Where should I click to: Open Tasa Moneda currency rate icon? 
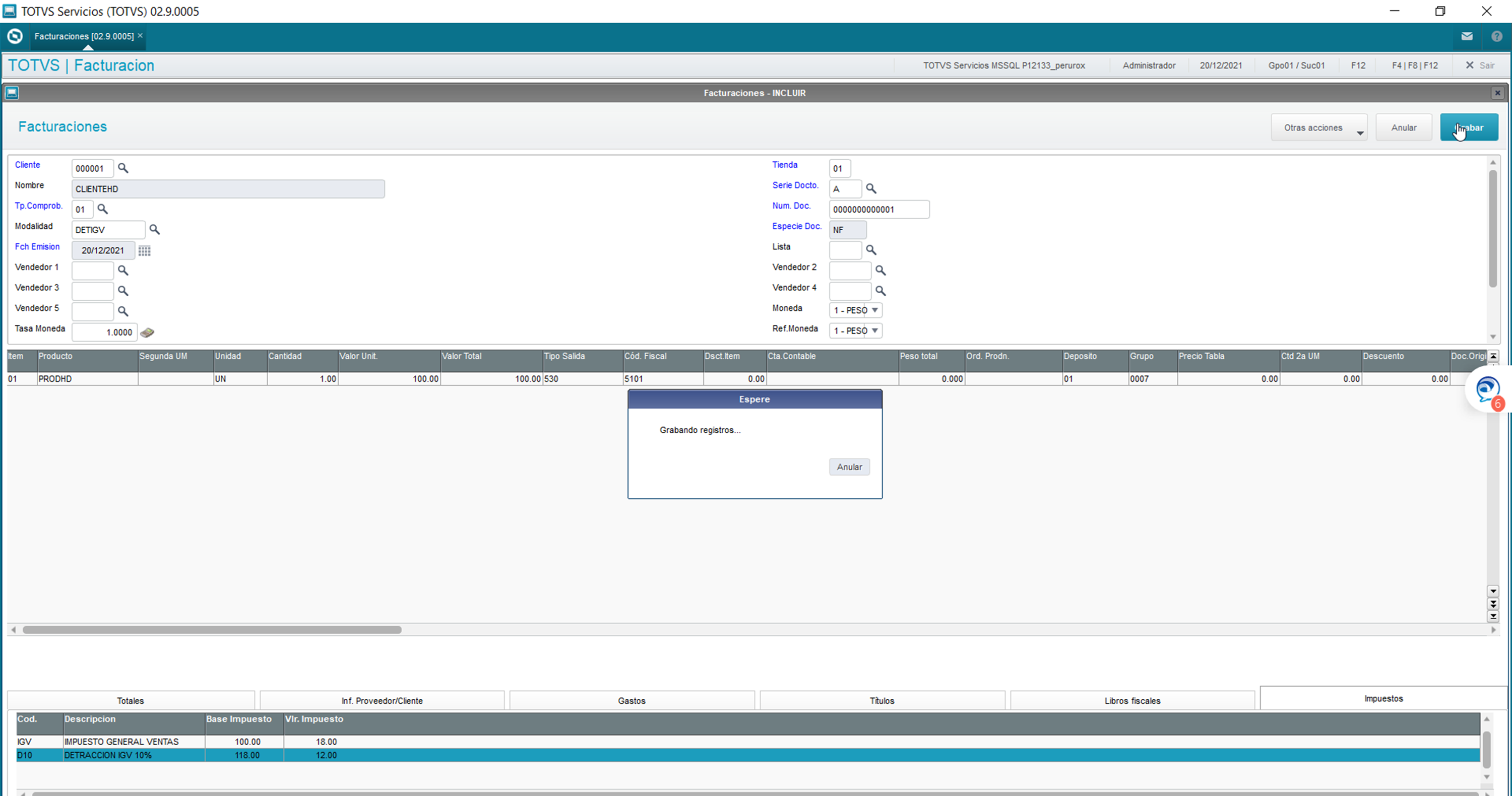pyautogui.click(x=147, y=333)
